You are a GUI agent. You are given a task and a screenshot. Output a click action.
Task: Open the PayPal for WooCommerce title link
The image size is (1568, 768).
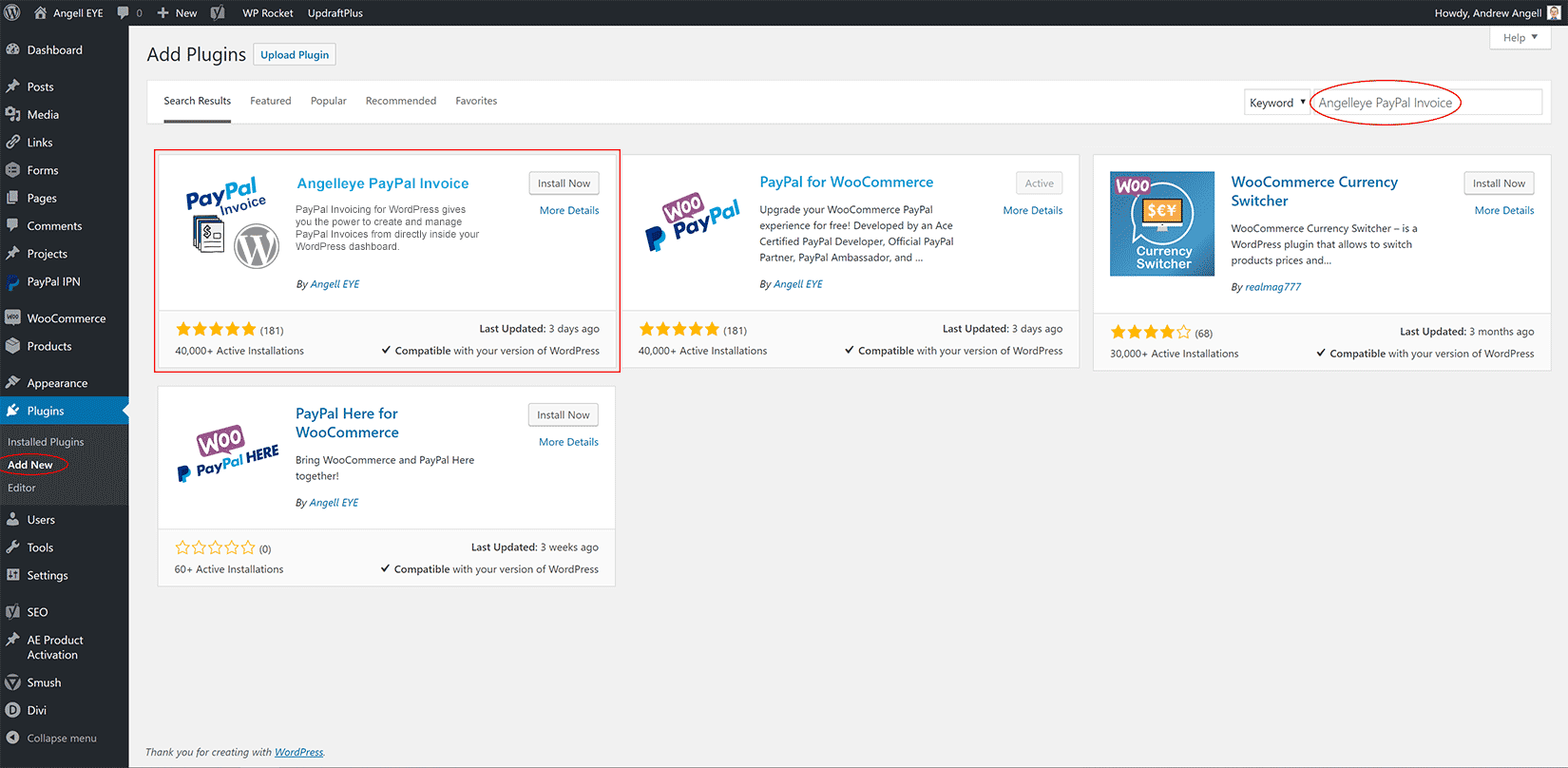[846, 182]
